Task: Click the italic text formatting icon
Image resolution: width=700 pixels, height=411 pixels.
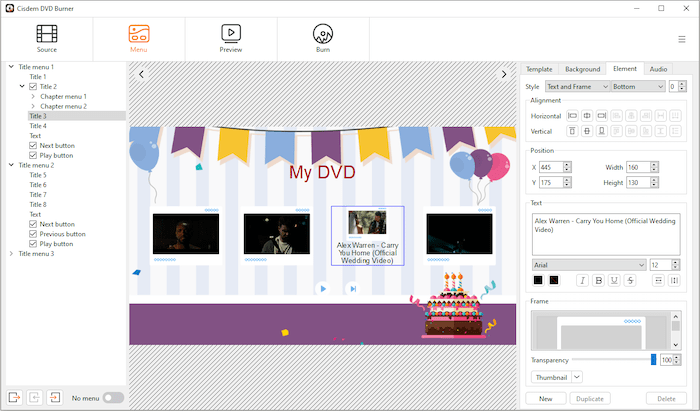Action: tap(582, 280)
